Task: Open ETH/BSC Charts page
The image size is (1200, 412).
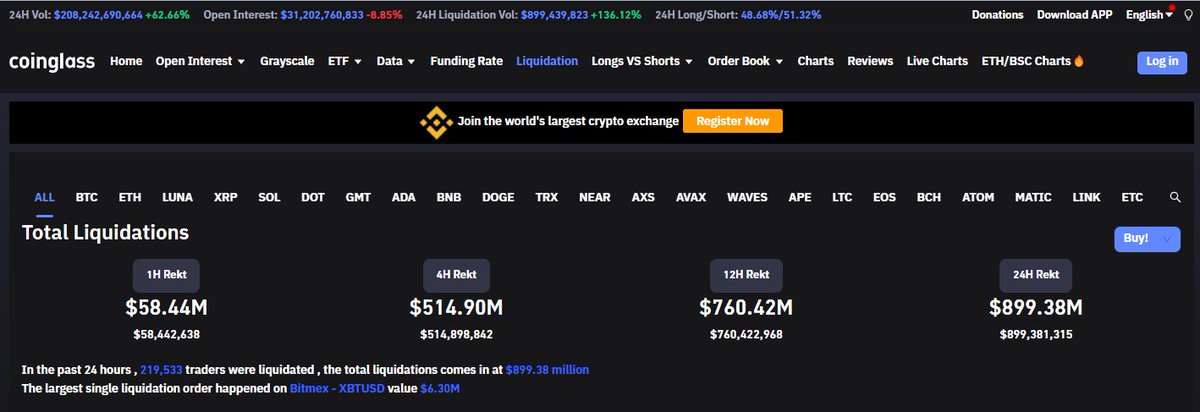Action: coord(1026,61)
